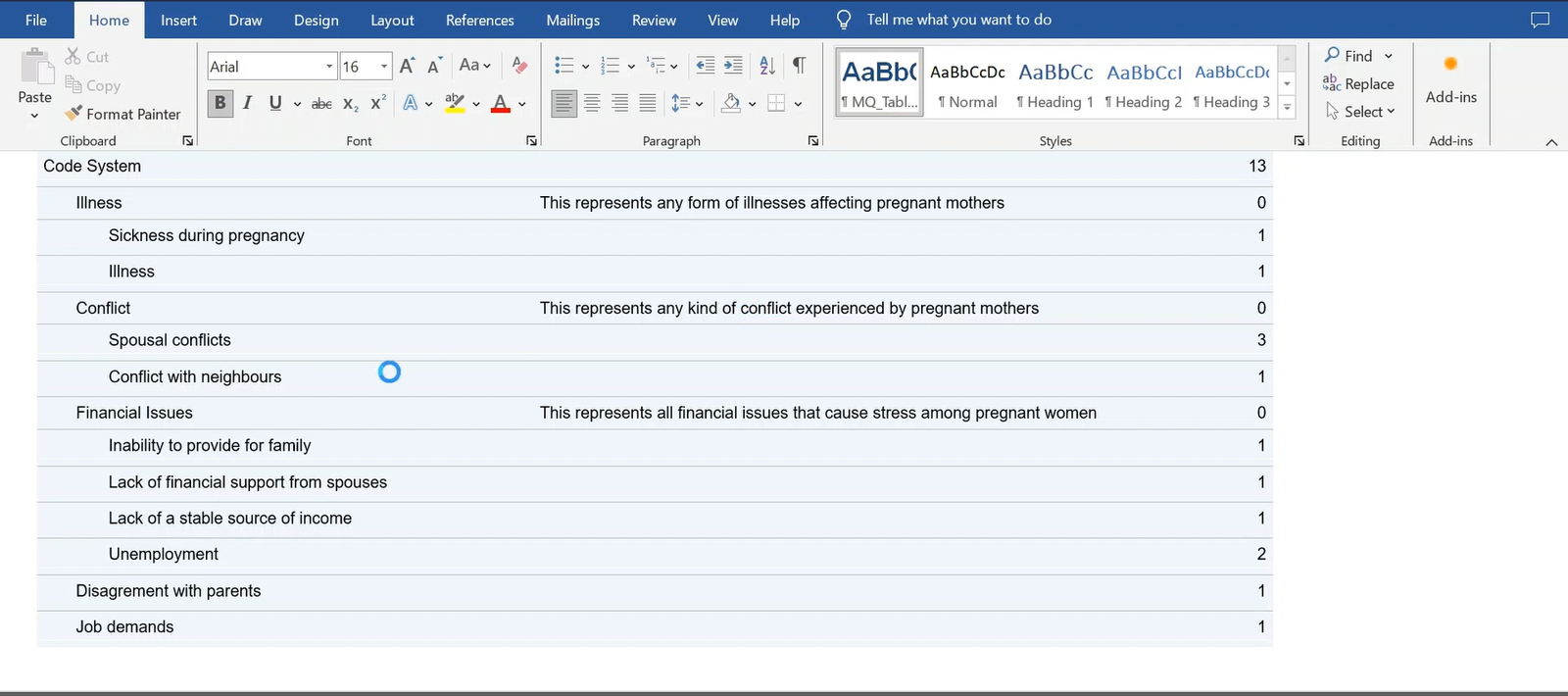Open the Change Case Aa dropdown
Image resolution: width=1568 pixels, height=696 pixels.
click(x=475, y=66)
